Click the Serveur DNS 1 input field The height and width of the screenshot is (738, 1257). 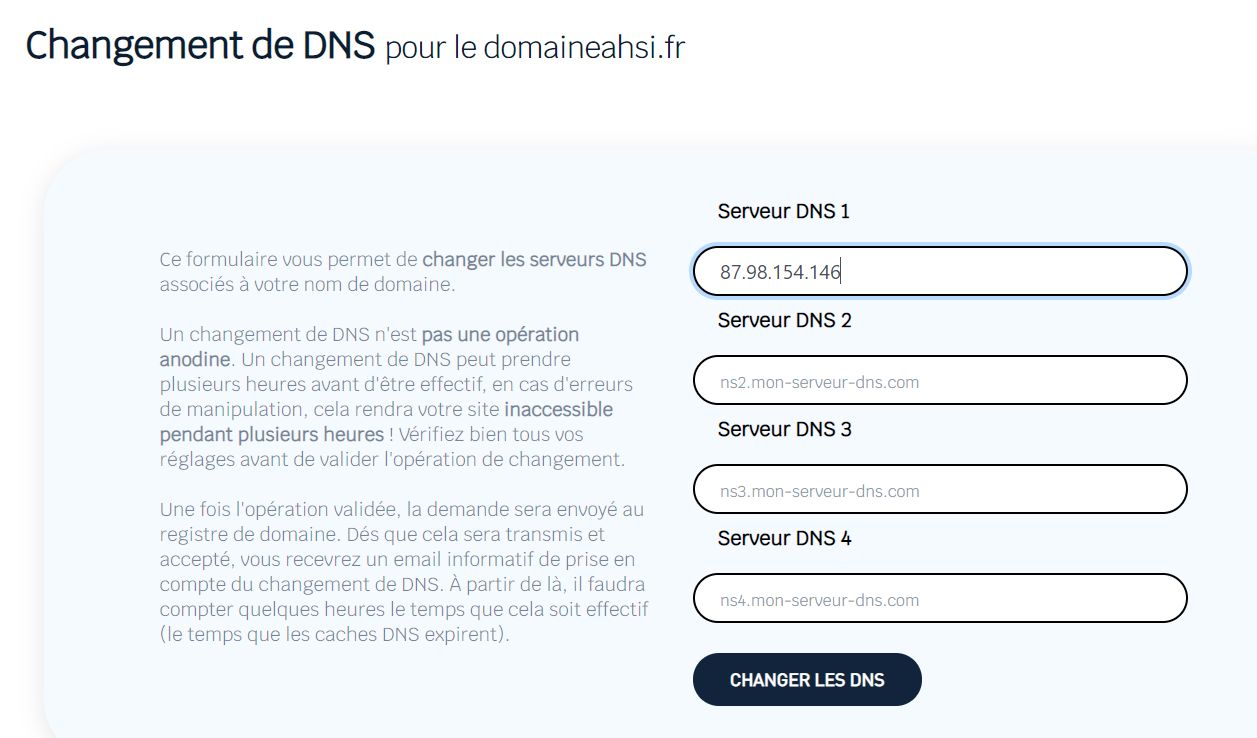coord(940,271)
